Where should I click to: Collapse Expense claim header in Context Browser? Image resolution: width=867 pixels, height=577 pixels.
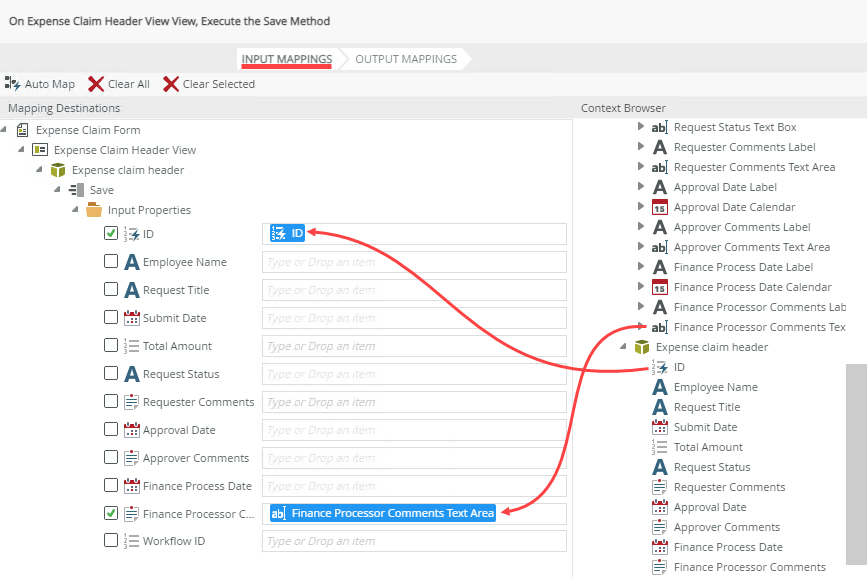click(x=623, y=347)
